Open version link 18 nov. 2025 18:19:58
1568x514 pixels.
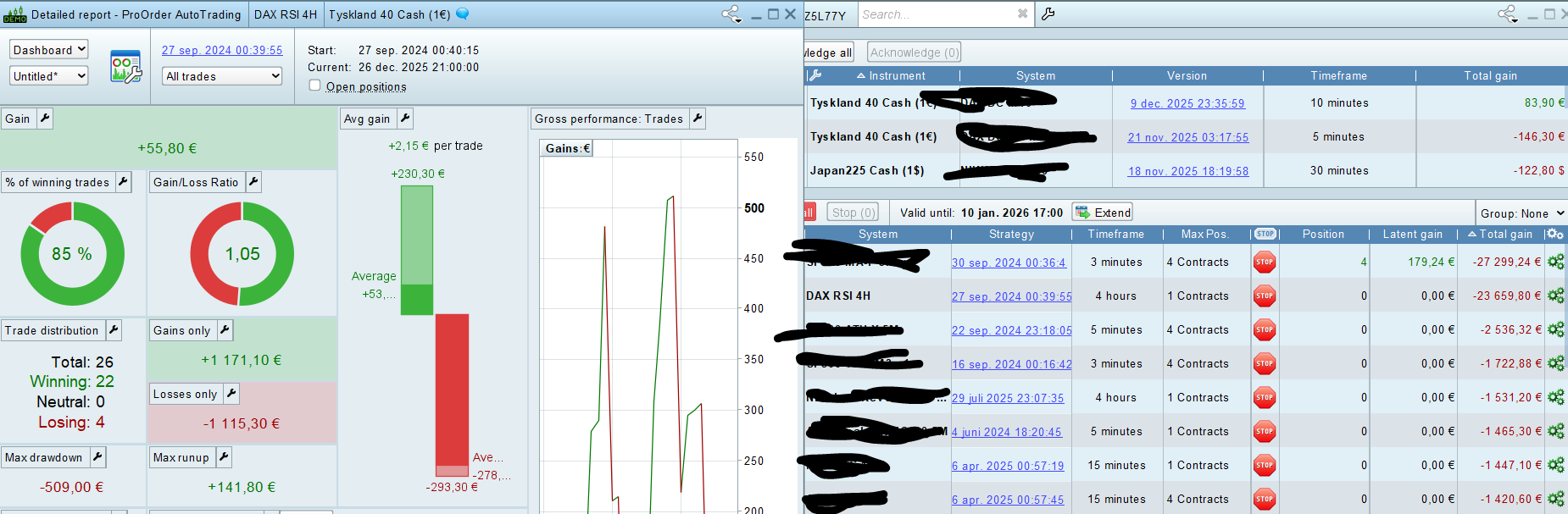tap(1187, 171)
